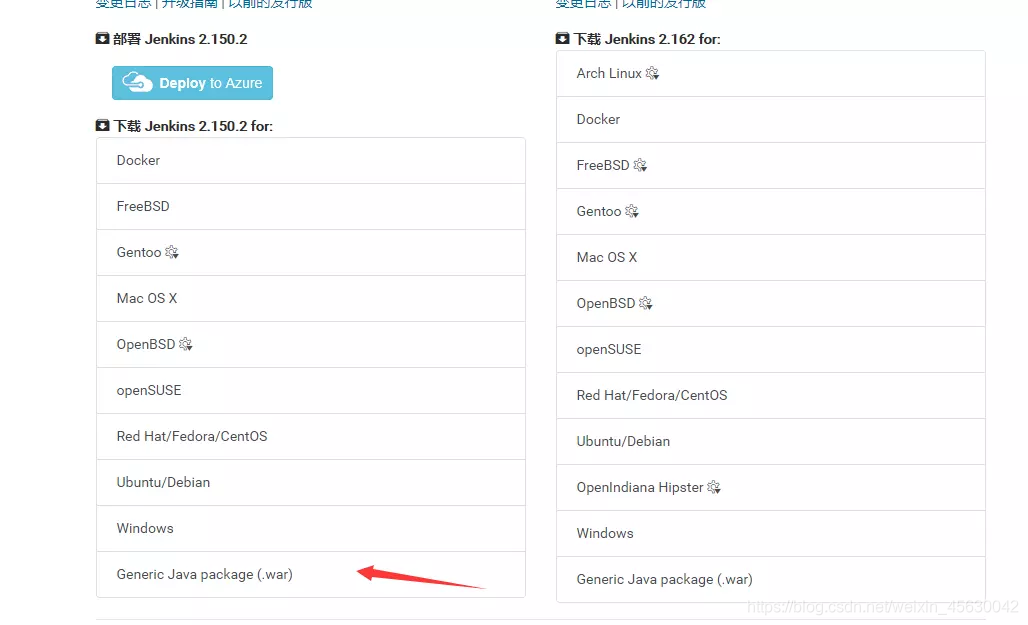Select Mac OS X for Jenkins 2.162
Viewport: 1028px width, 625px height.
click(771, 257)
